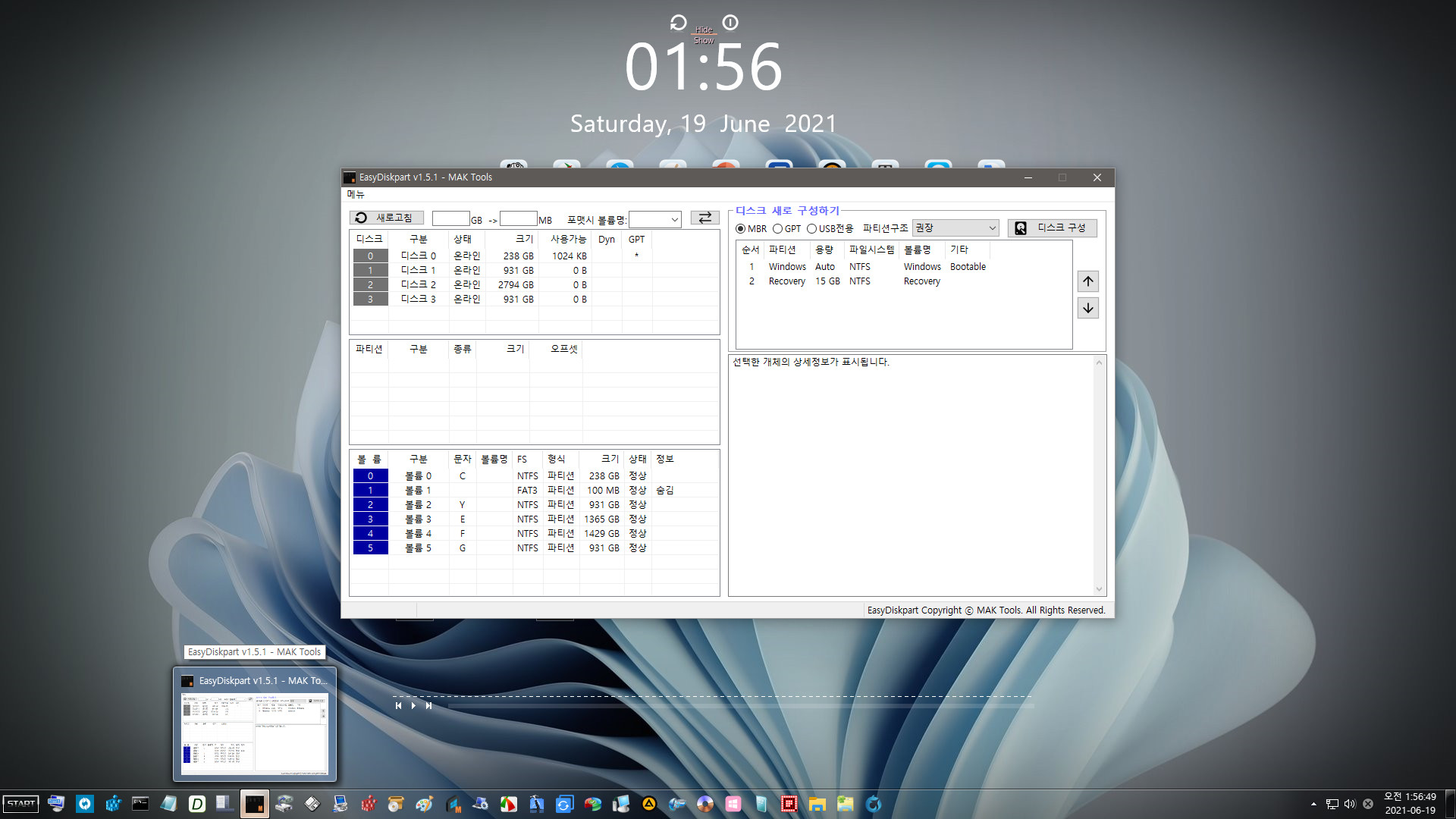Open the computer keyboard icon on taskbar
Screen dimensions: 1456x819
pyautogui.click(x=55, y=804)
